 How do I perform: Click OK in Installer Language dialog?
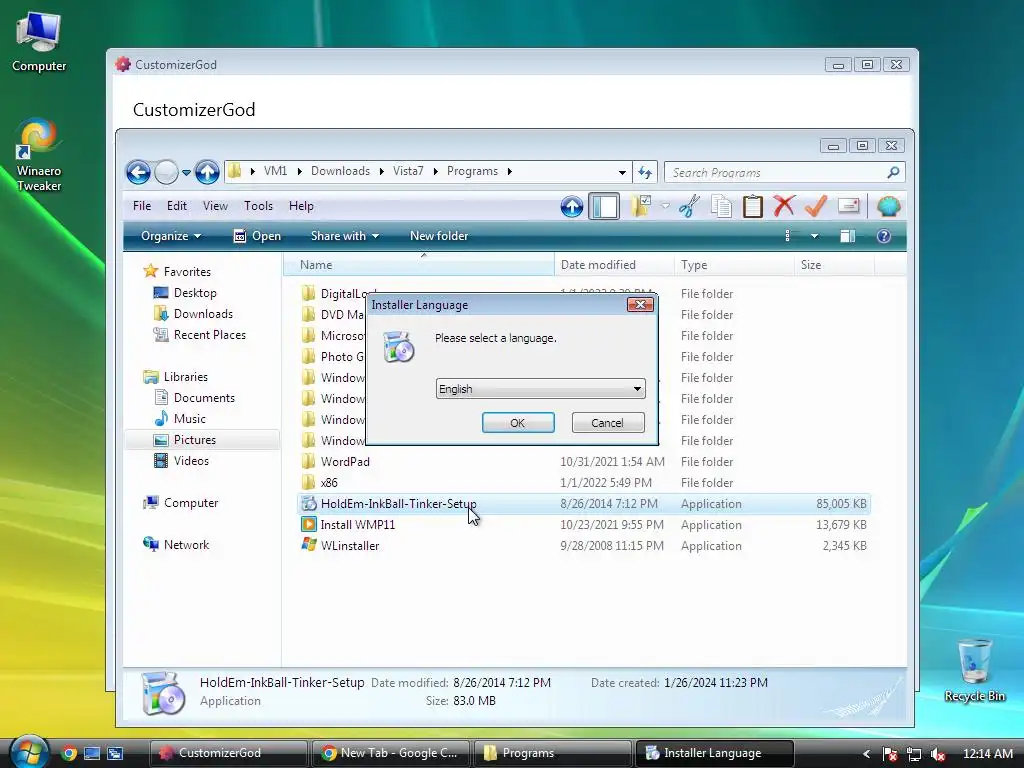(x=518, y=423)
